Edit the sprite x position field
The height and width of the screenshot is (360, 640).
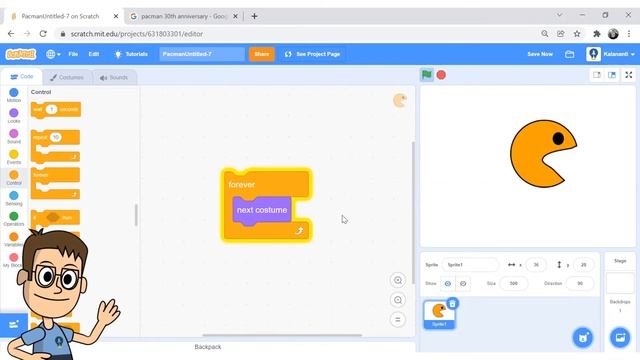(536, 265)
